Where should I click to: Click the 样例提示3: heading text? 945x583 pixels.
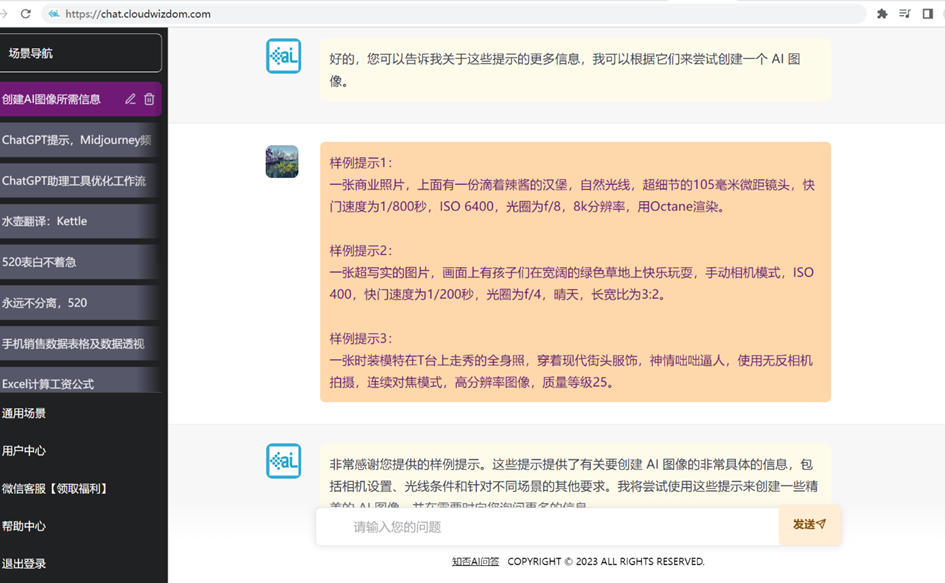361,339
